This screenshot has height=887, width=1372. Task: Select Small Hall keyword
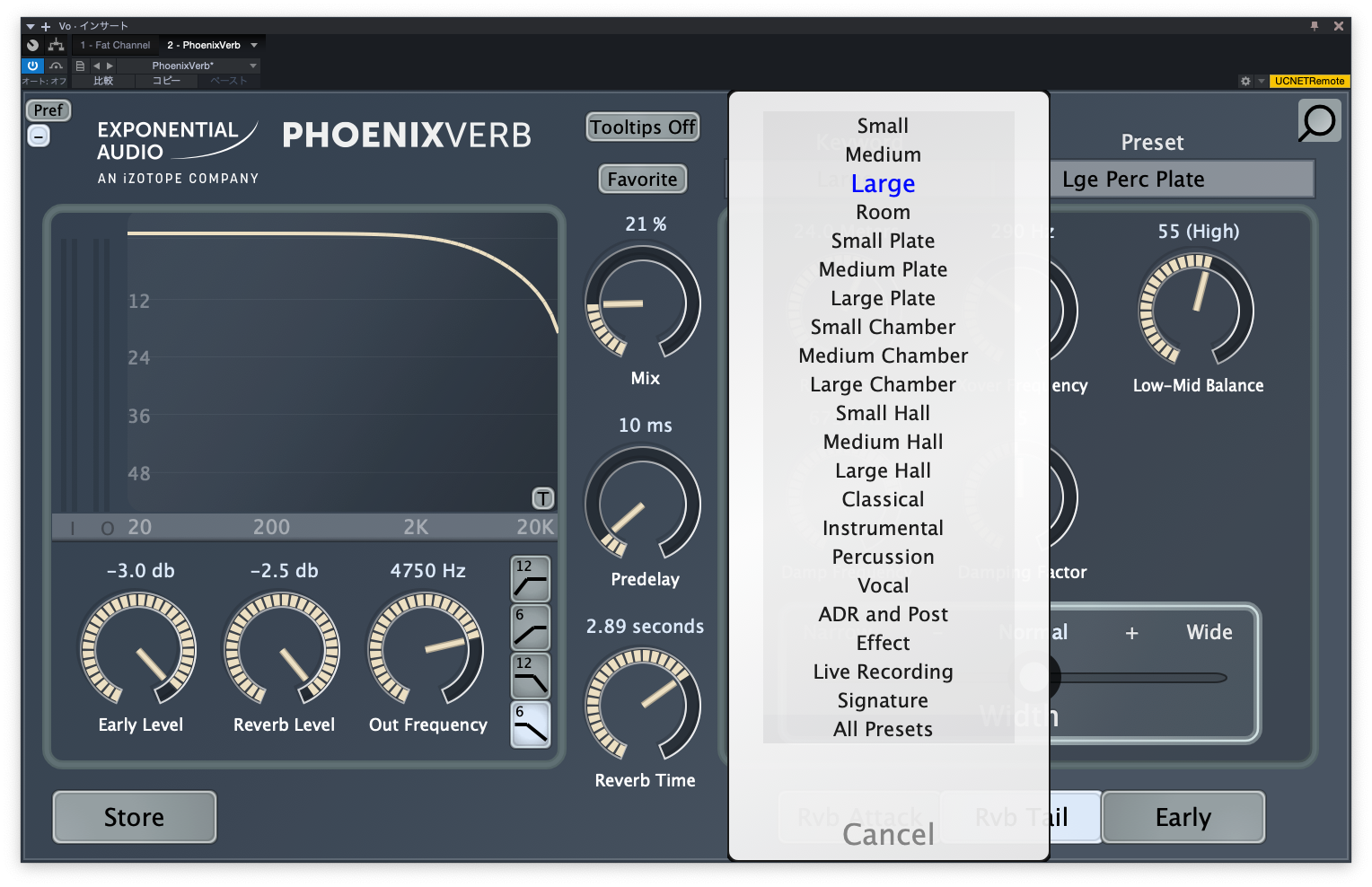[x=883, y=413]
